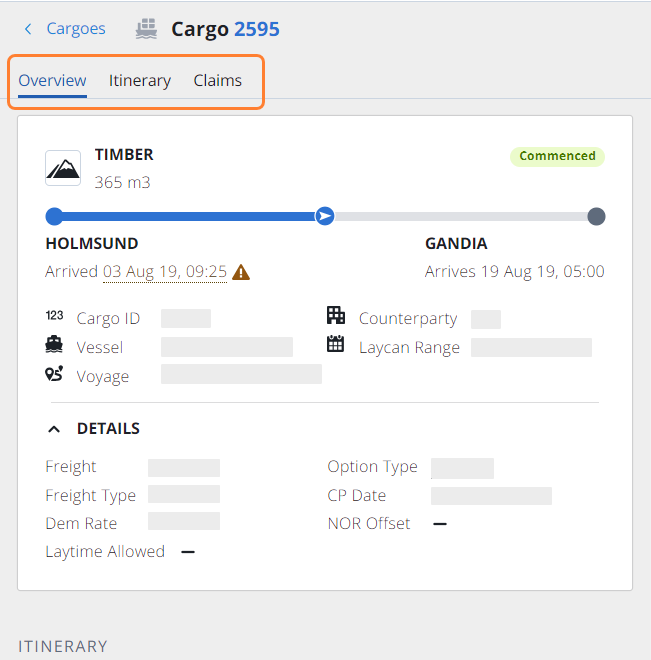Select the Overview tab

pos(53,80)
